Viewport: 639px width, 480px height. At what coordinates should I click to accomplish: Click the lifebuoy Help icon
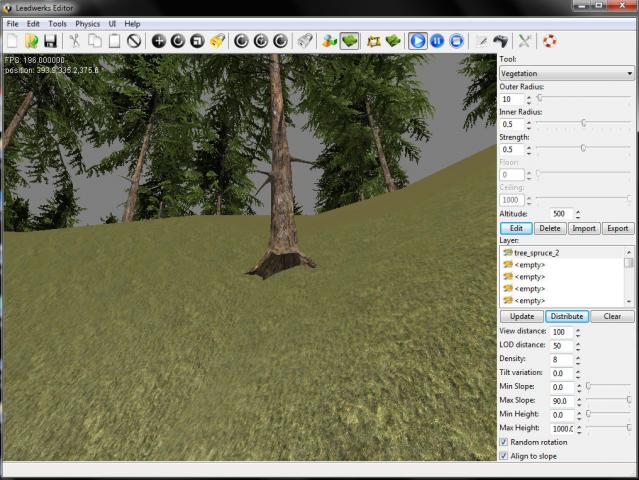550,41
